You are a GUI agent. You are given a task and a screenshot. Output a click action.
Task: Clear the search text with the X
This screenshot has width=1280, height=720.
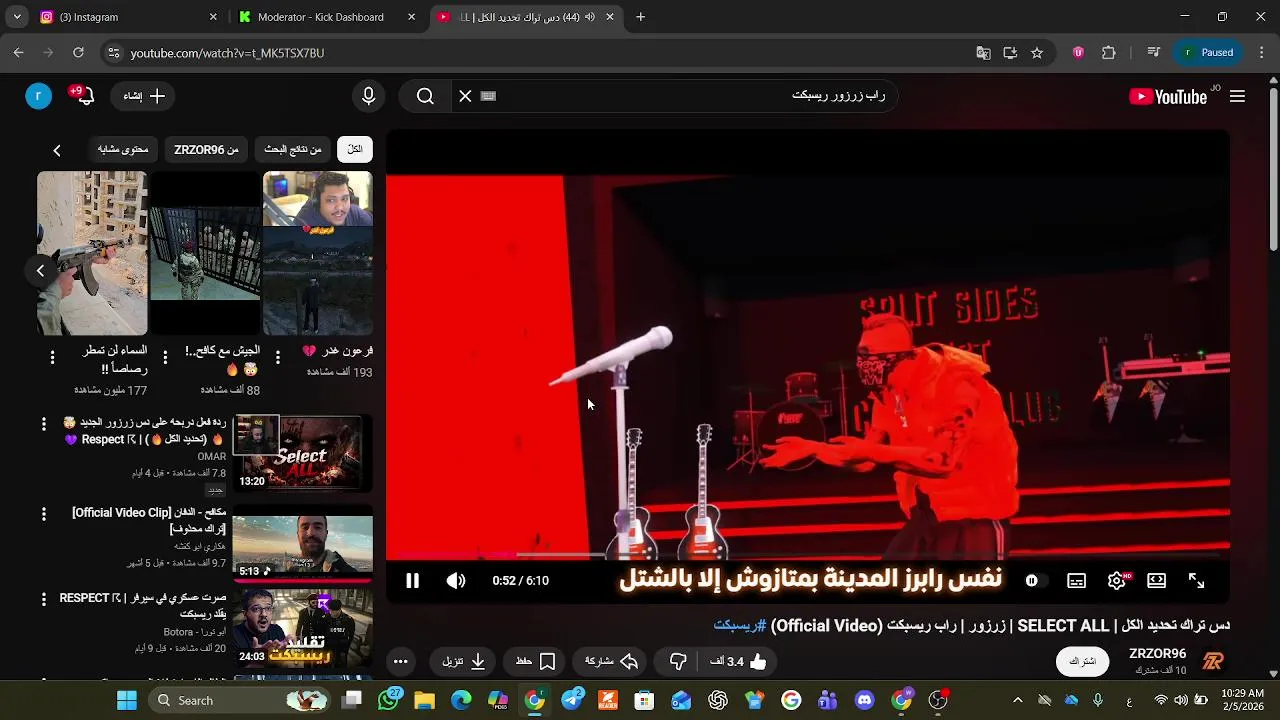465,96
